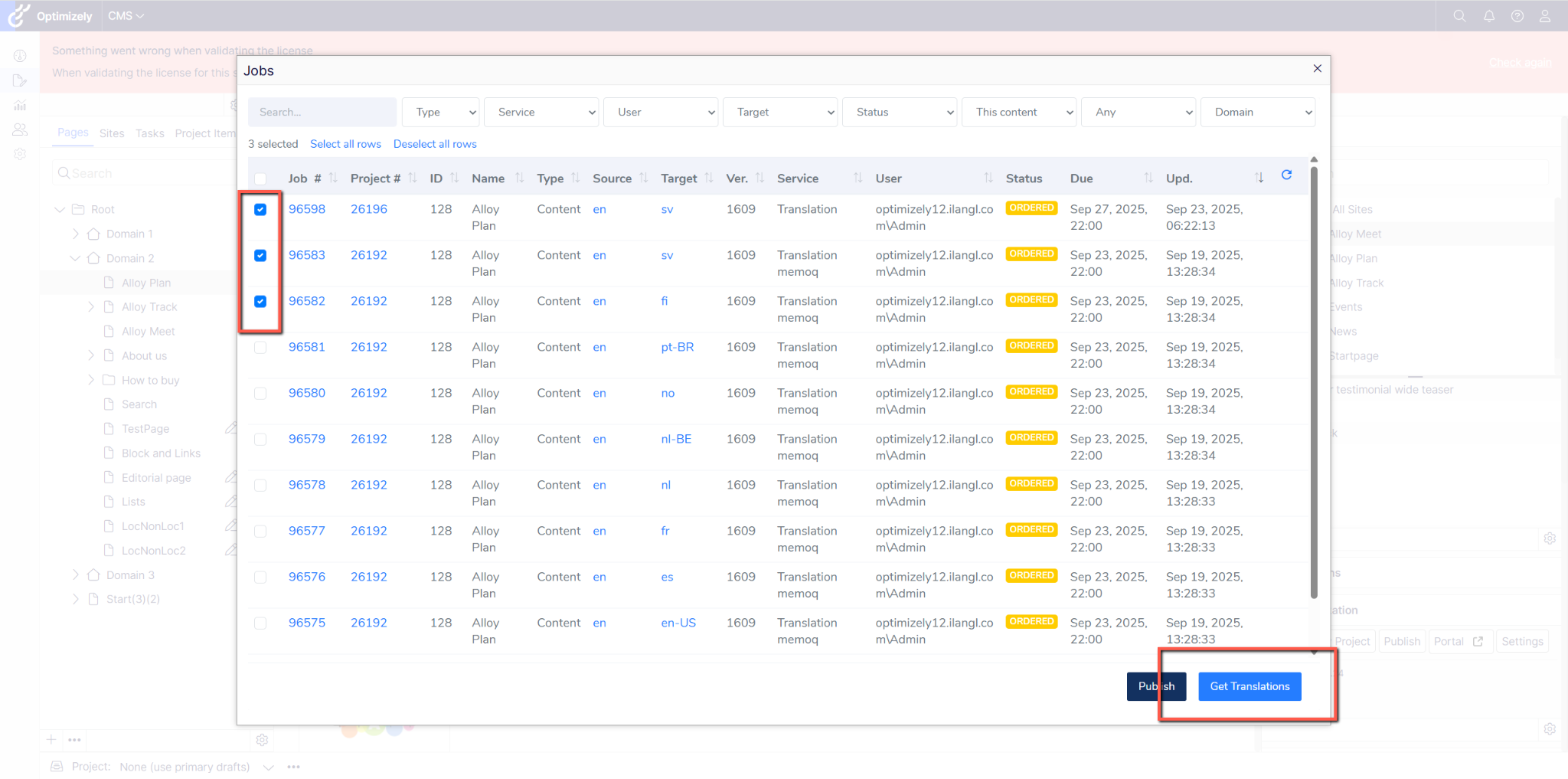
Task: Focus the page tree Search field
Action: pyautogui.click(x=144, y=173)
